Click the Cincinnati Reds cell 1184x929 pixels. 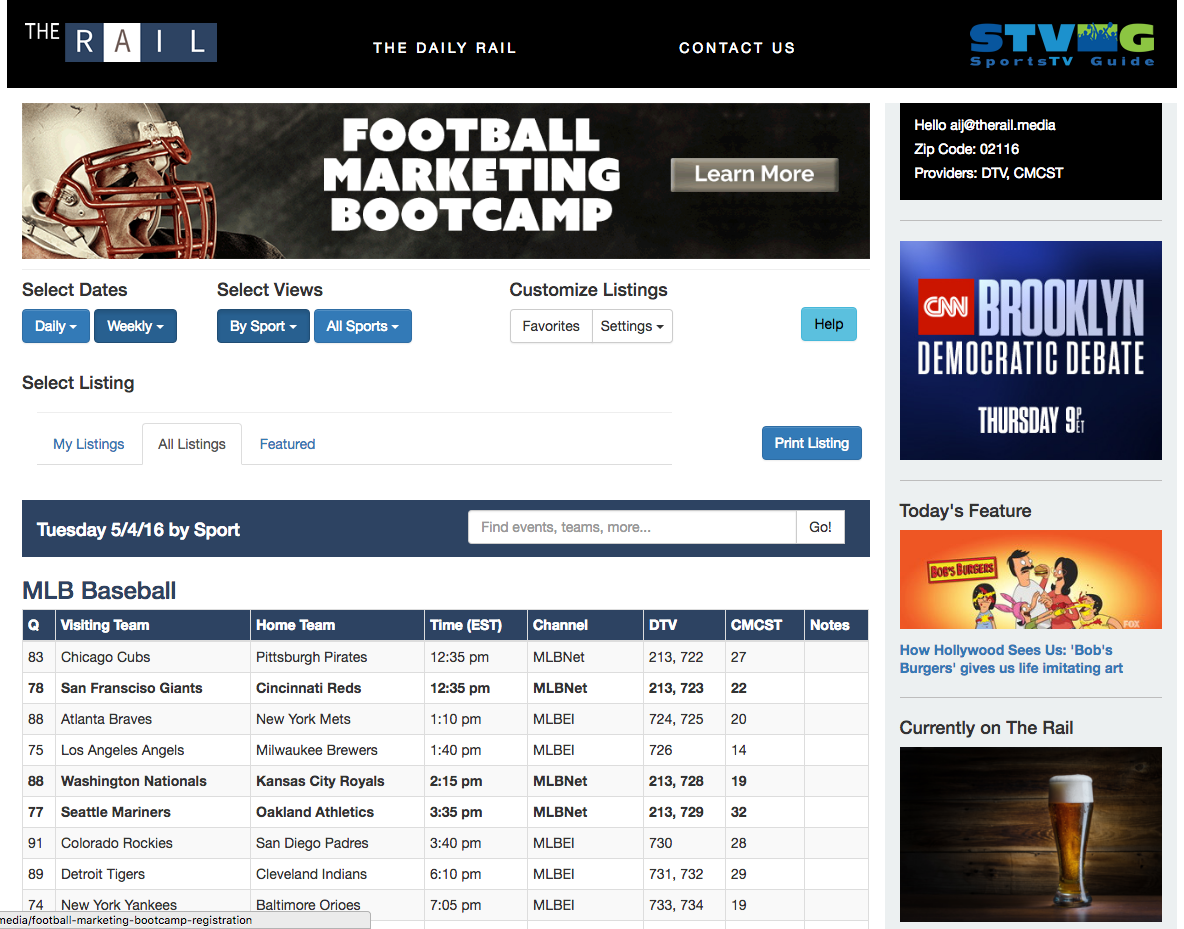tap(337, 688)
